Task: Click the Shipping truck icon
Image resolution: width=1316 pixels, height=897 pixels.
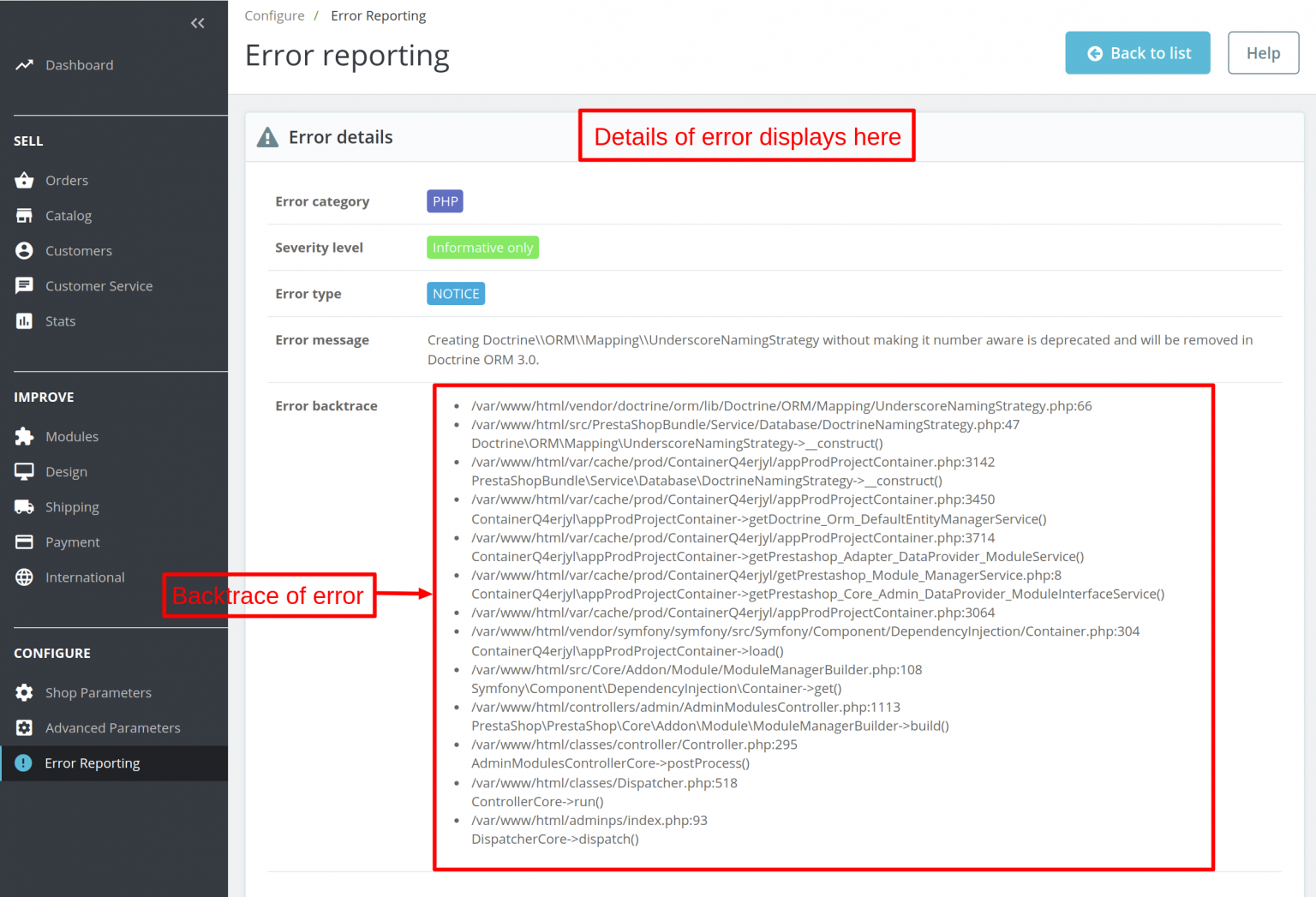Action: coord(25,506)
